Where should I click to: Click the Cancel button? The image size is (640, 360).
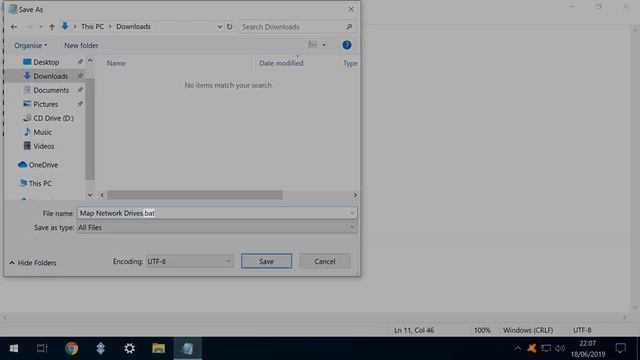click(x=324, y=261)
